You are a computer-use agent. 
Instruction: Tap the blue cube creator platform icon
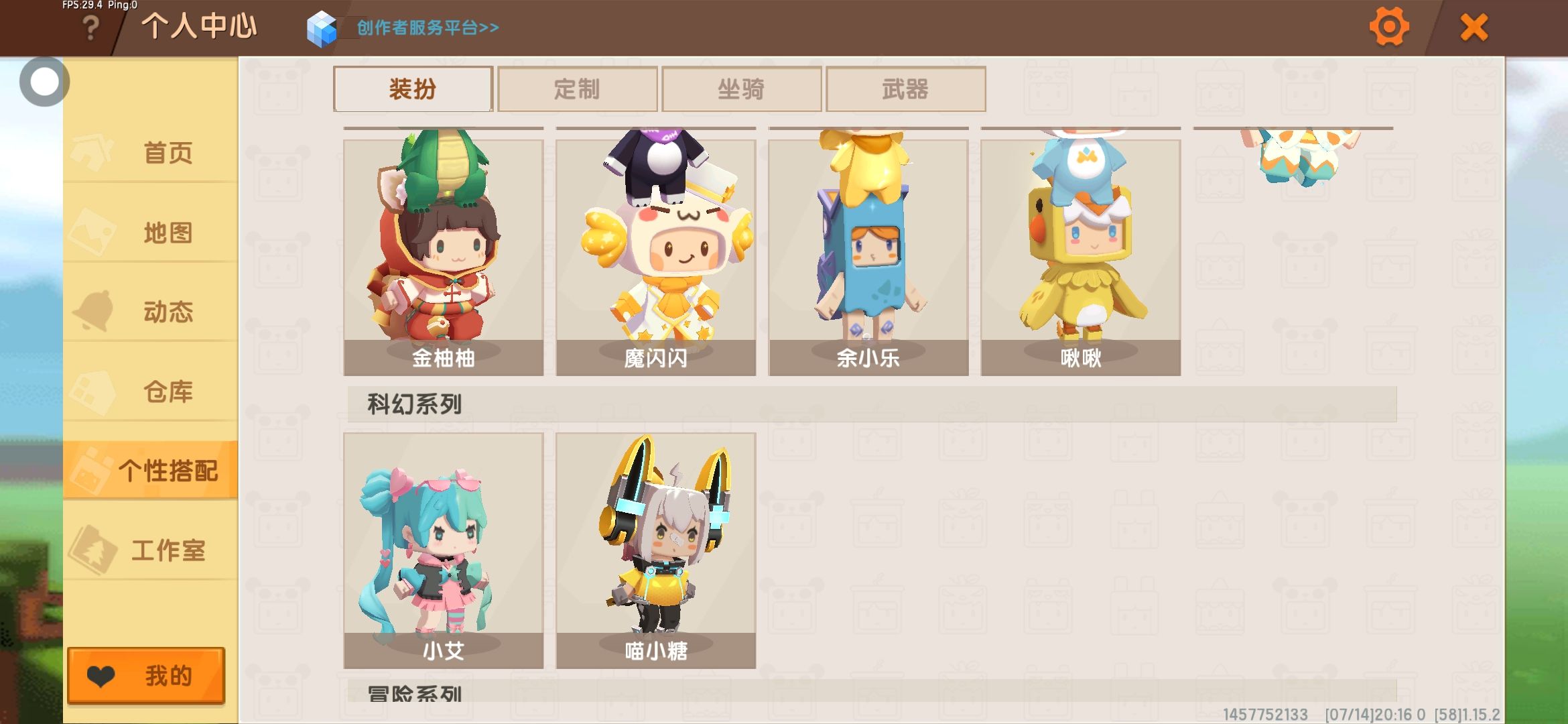[x=322, y=29]
